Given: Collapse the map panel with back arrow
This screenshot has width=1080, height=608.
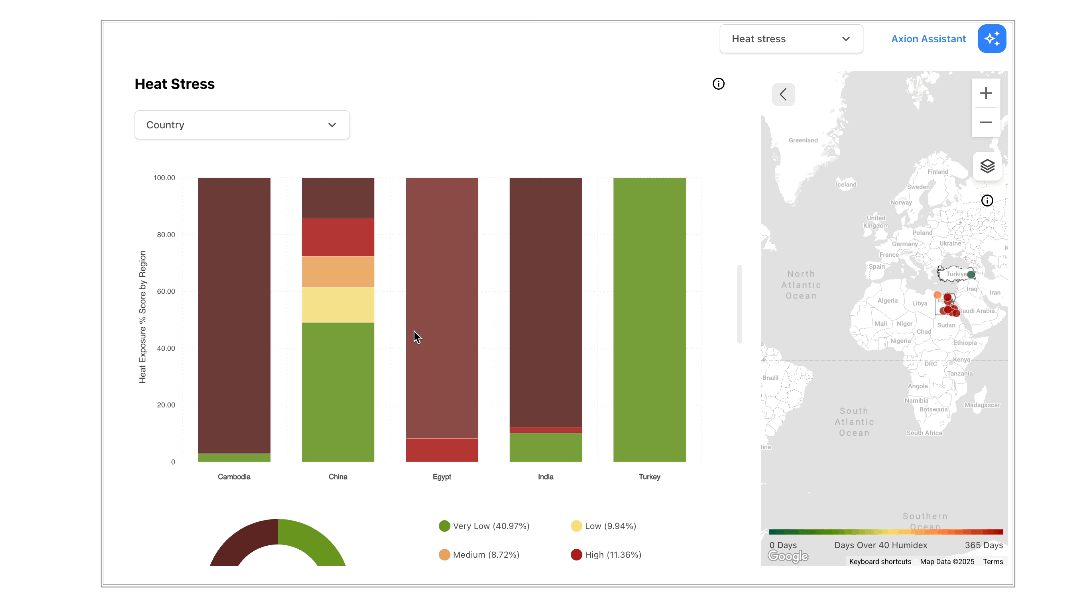Looking at the screenshot, I should [783, 94].
